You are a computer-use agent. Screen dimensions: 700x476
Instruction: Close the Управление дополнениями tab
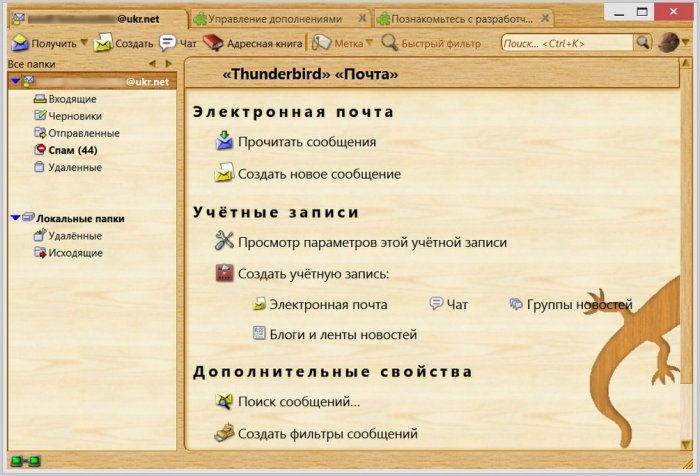(362, 18)
